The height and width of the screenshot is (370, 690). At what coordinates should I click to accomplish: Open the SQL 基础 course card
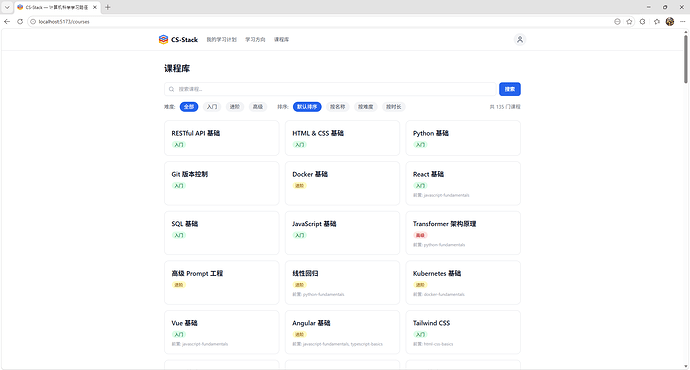coord(222,233)
